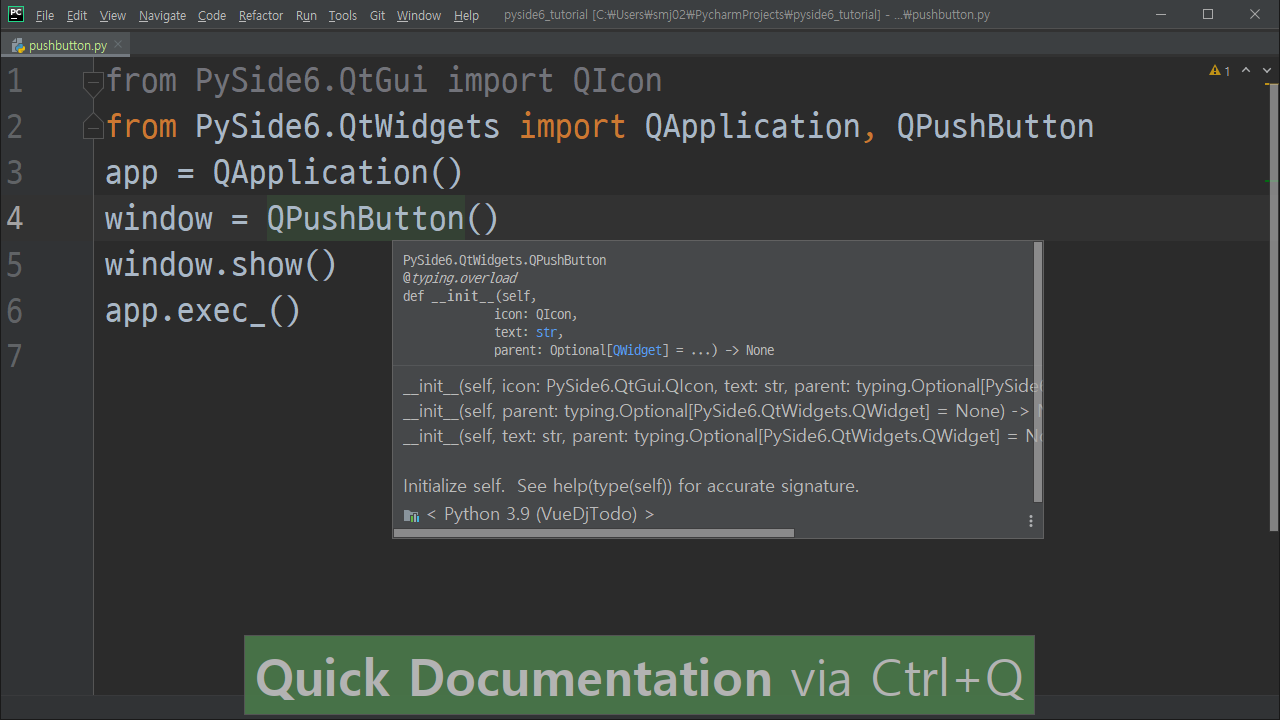The image size is (1280, 720).
Task: Open the documentation popup options menu
Action: [1031, 521]
